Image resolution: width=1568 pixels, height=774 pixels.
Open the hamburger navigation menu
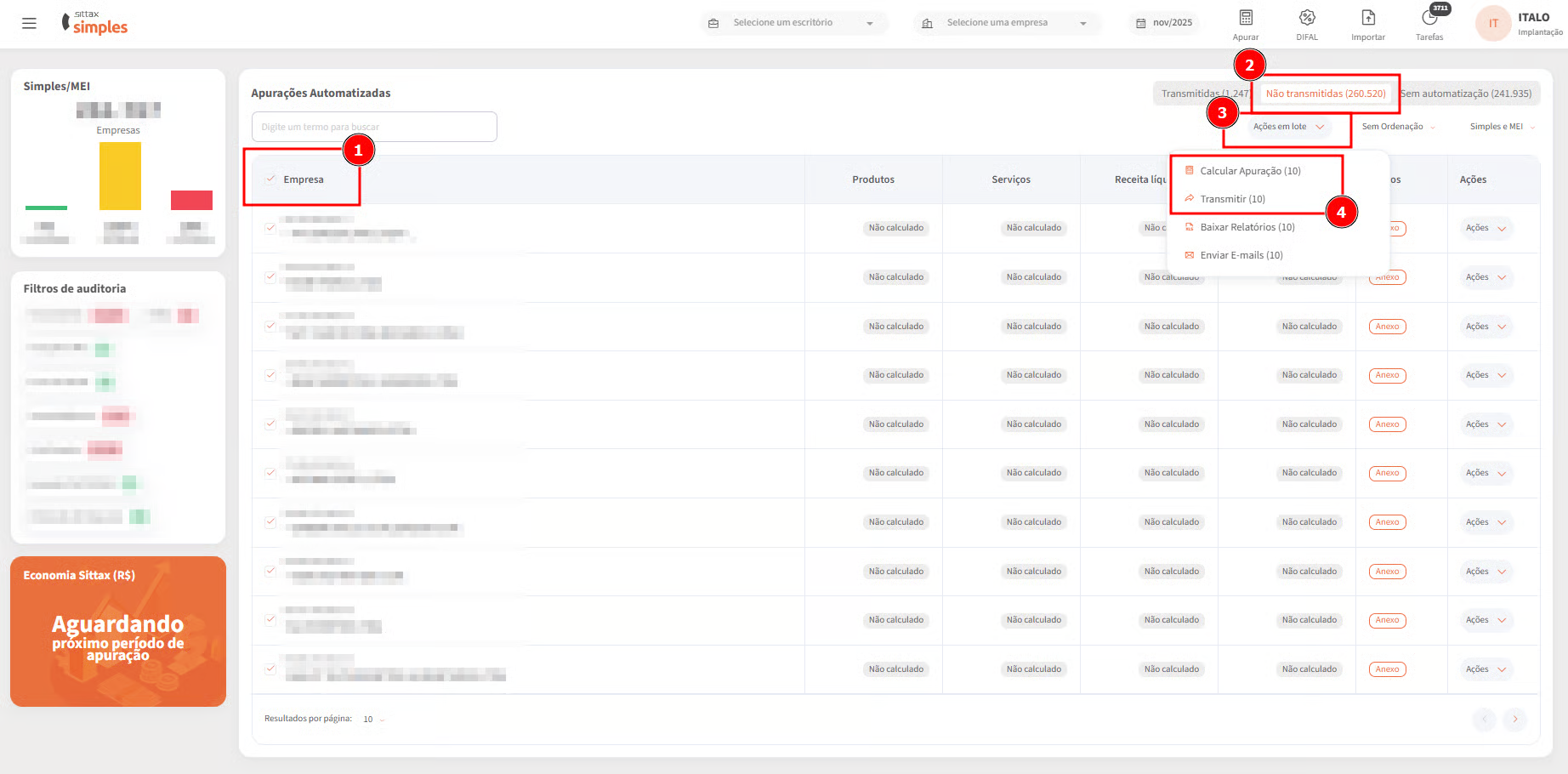coord(29,24)
